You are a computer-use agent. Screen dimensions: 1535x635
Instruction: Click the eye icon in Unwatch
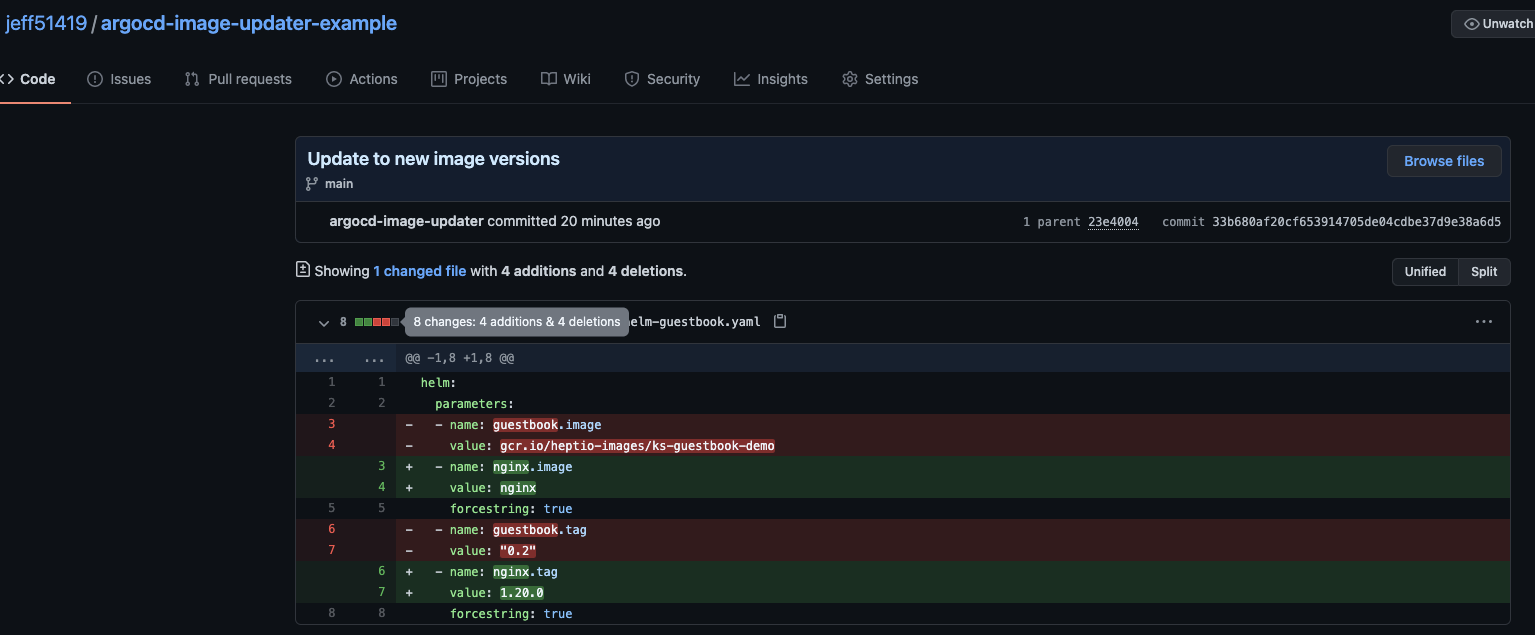click(x=1471, y=24)
